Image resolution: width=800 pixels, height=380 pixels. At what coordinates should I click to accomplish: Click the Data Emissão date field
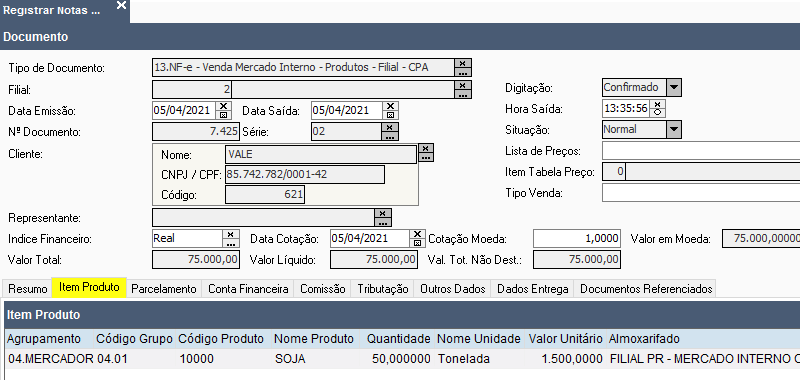(184, 110)
